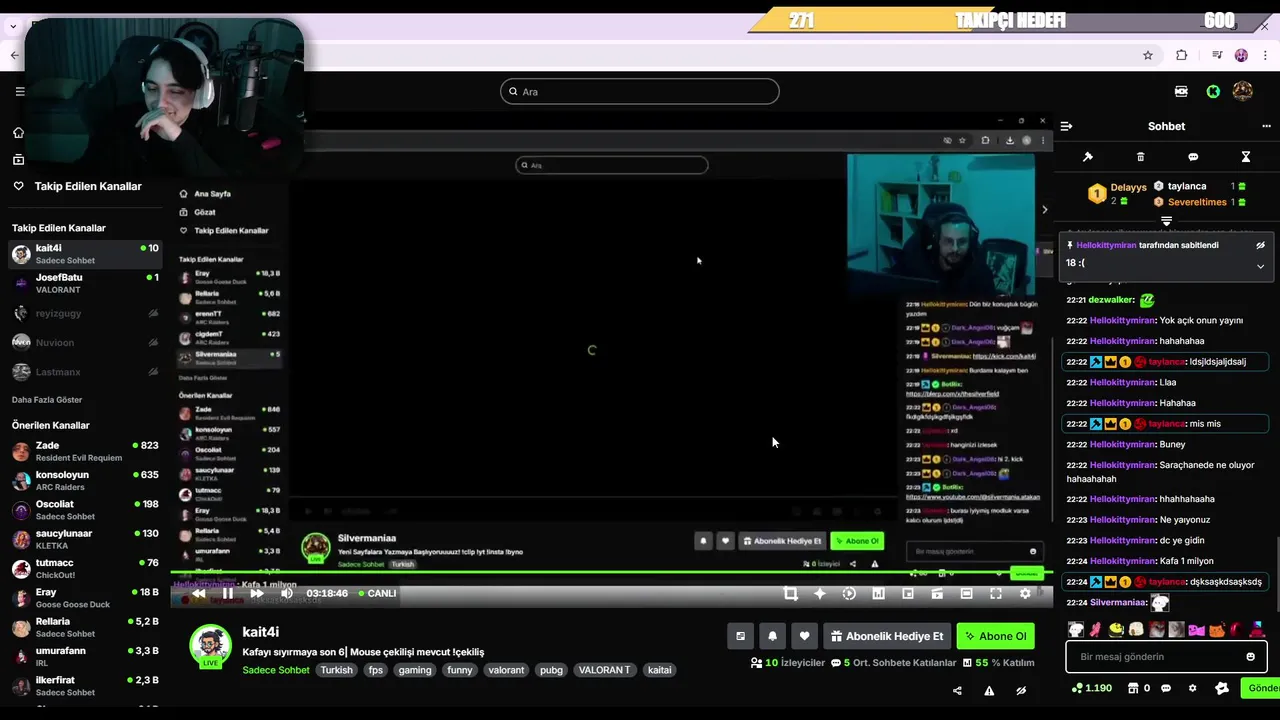Toggle the crossed-eye hide icon below stats
The image size is (1280, 720).
click(x=1021, y=690)
